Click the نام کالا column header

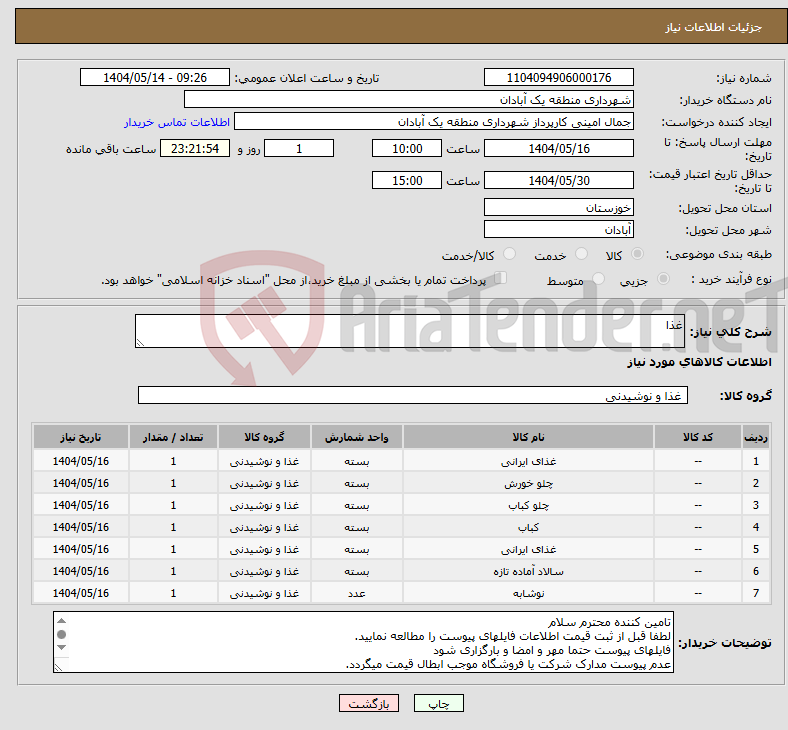coord(528,437)
